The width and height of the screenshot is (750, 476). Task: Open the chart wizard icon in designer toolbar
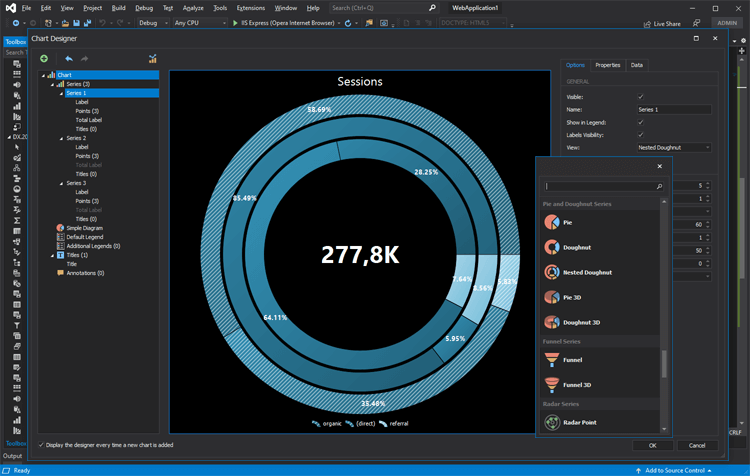(152, 59)
